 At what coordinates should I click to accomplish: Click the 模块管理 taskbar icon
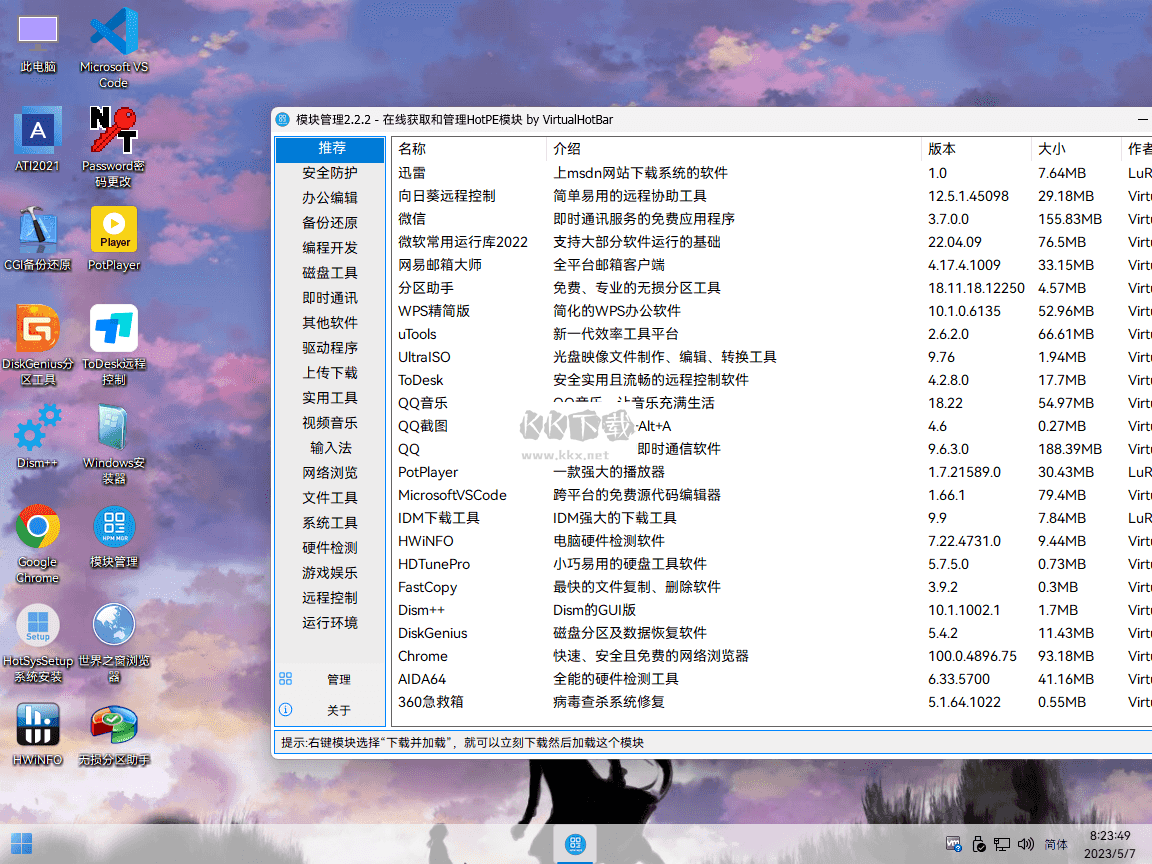tap(575, 844)
